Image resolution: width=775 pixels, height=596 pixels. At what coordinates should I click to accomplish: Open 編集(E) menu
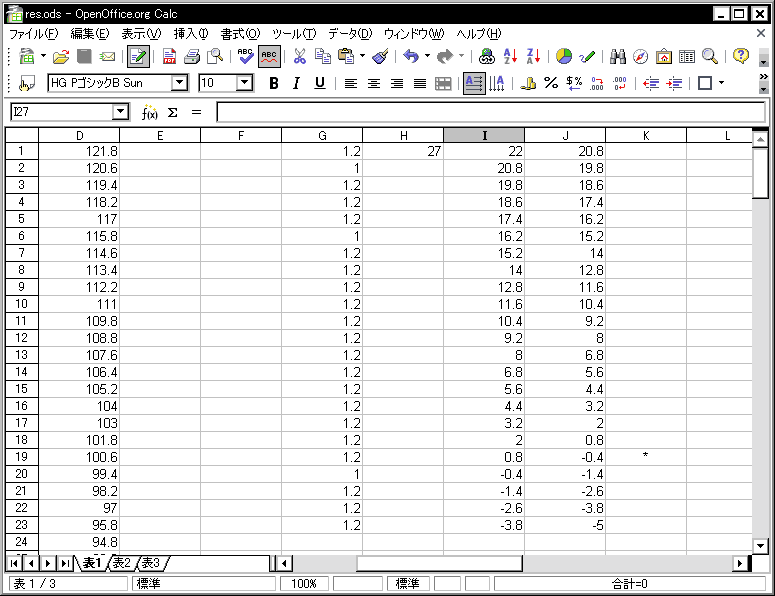(89, 34)
